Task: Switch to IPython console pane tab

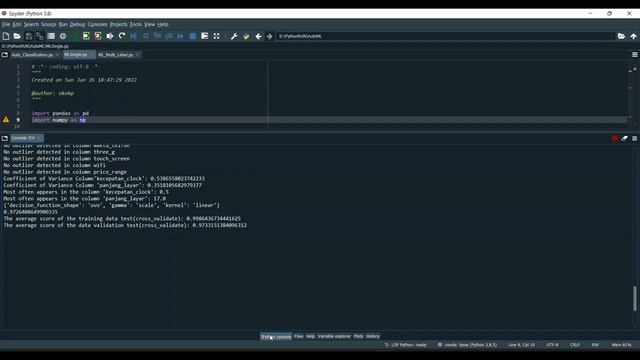Action: pos(276,337)
